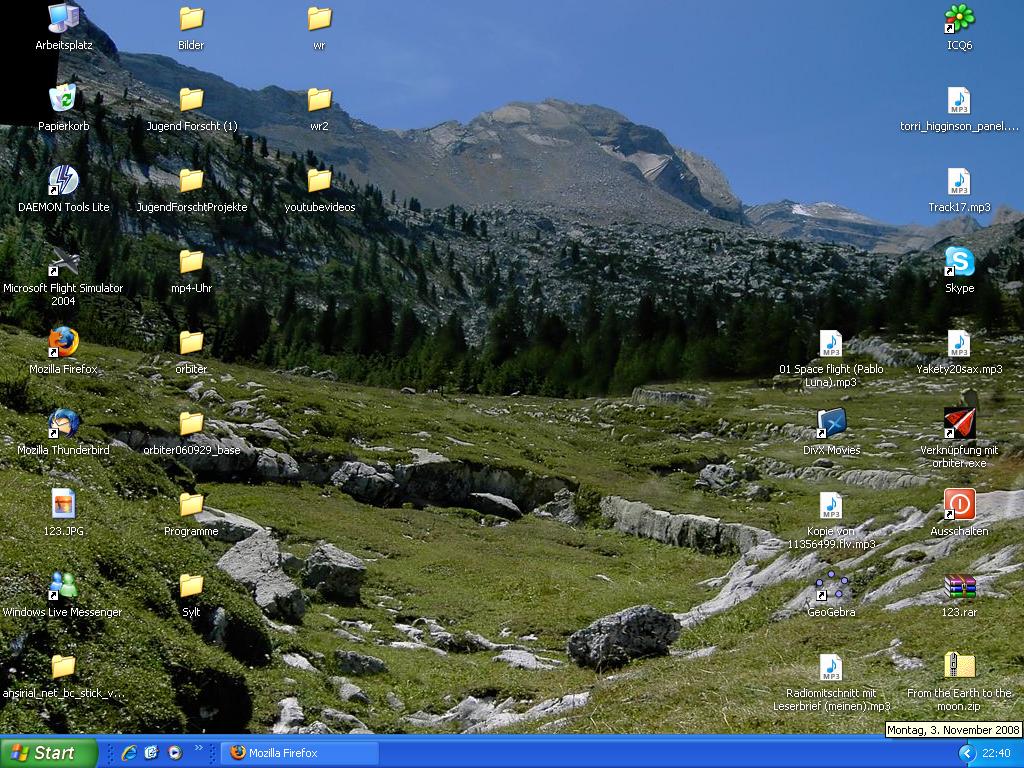This screenshot has height=768, width=1024.
Task: Select Mozilla Thunderbird desktop shortcut
Action: tap(63, 424)
